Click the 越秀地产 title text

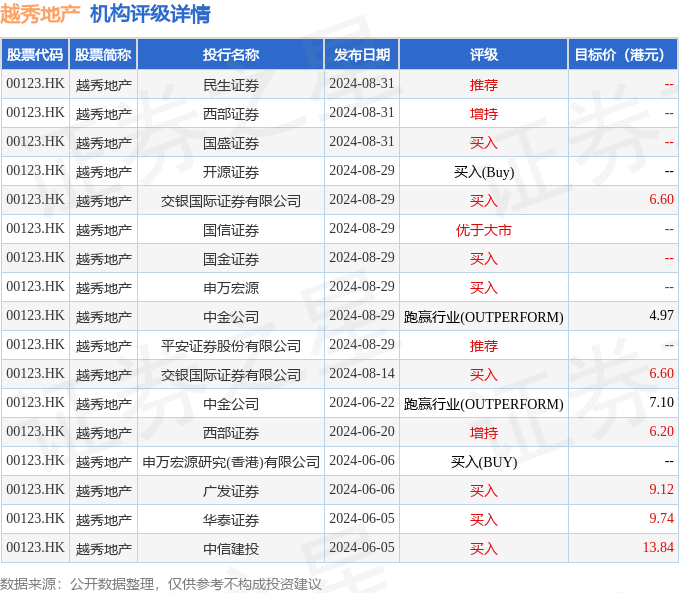(40, 14)
